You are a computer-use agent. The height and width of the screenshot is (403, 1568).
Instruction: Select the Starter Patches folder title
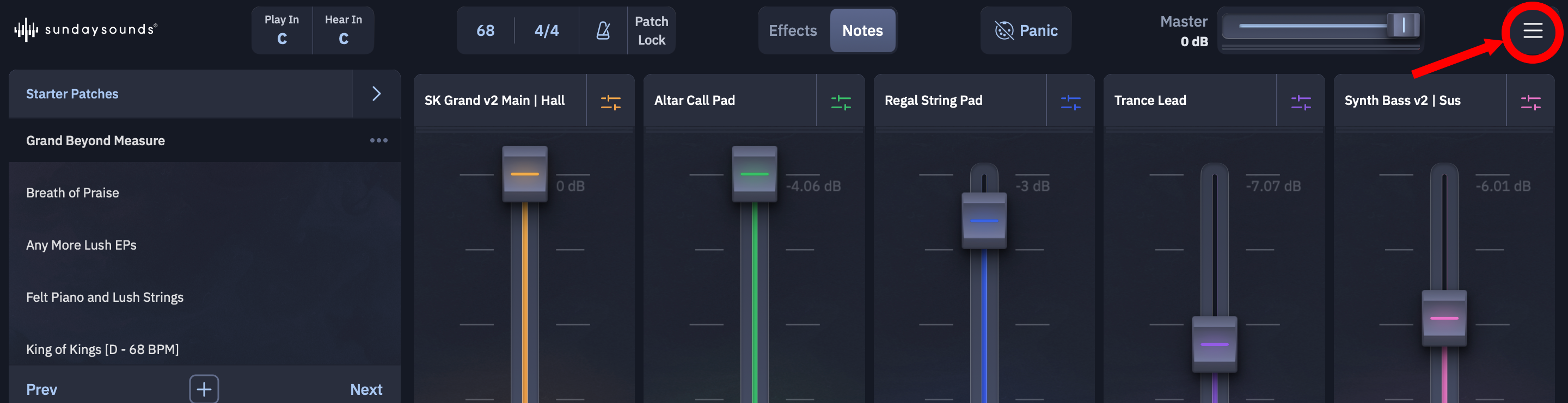72,94
